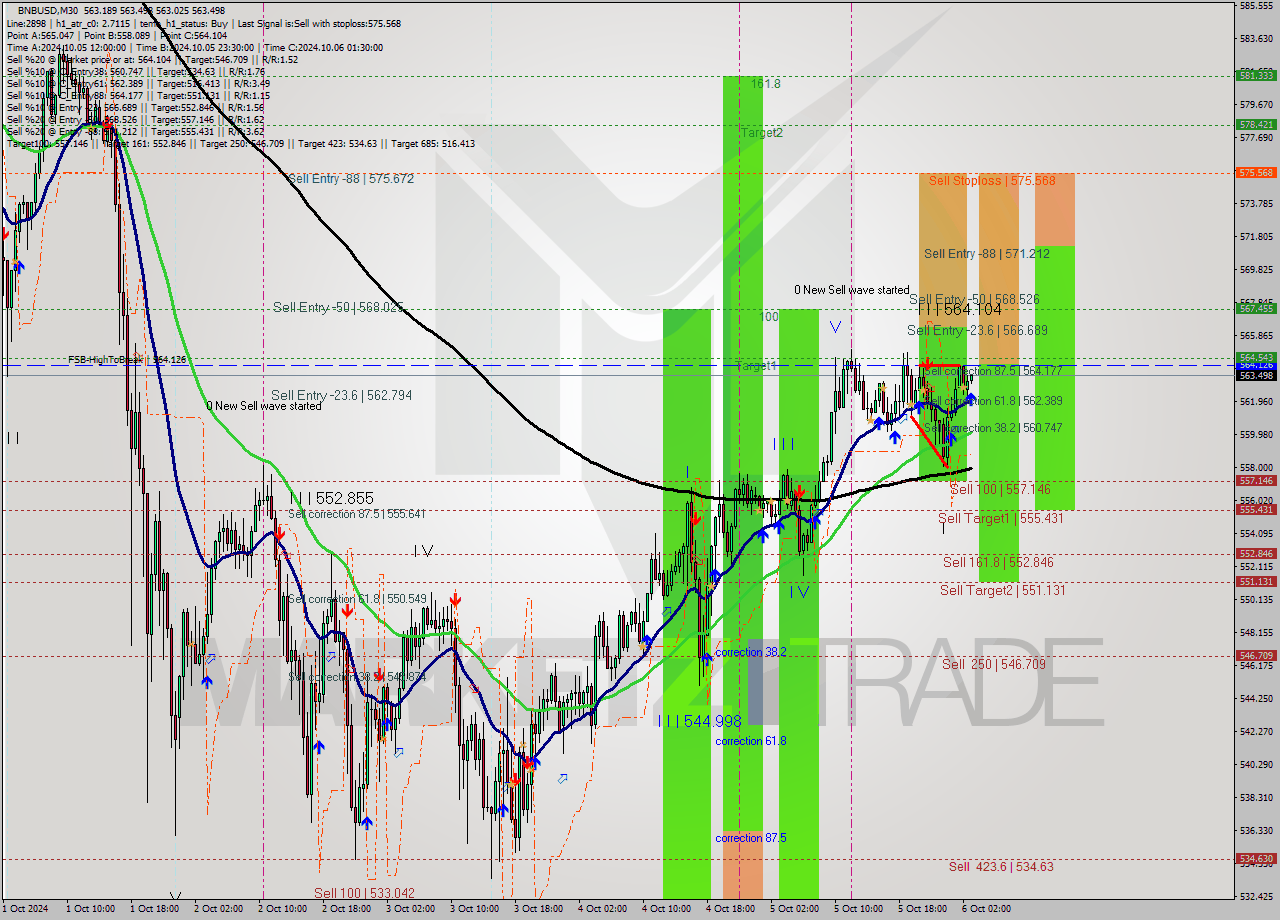Click the '| | | 564.104' wave label
Screen dimensions: 1280x920
[959, 310]
